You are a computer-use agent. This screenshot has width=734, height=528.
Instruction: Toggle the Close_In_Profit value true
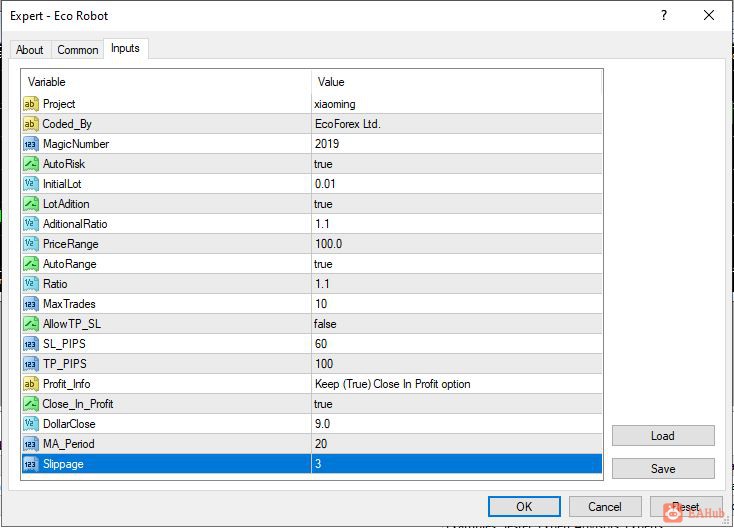(x=323, y=404)
